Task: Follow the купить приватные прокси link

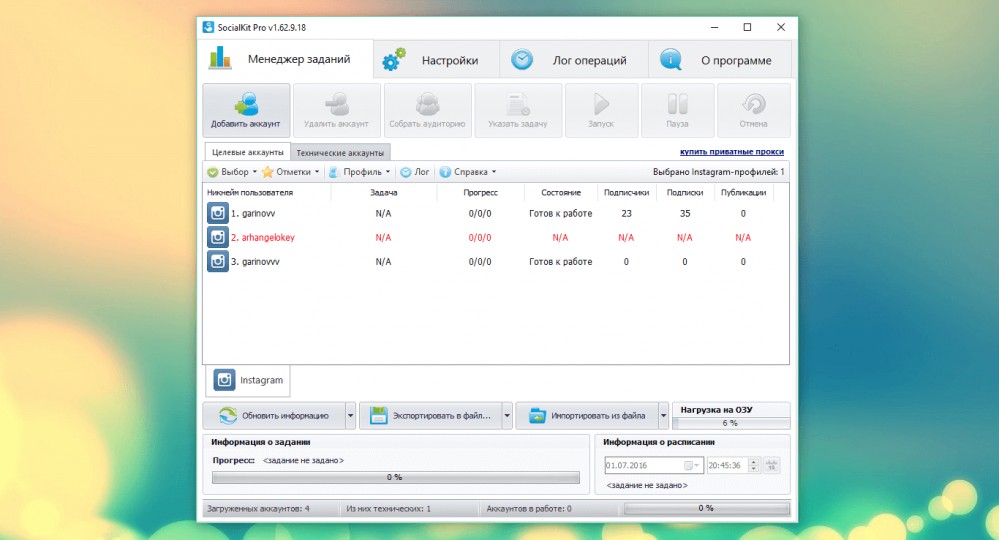Action: pos(732,152)
